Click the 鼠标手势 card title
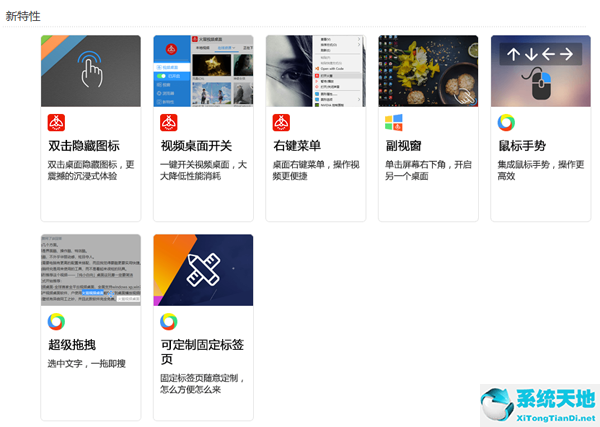600x427 pixels. click(524, 146)
